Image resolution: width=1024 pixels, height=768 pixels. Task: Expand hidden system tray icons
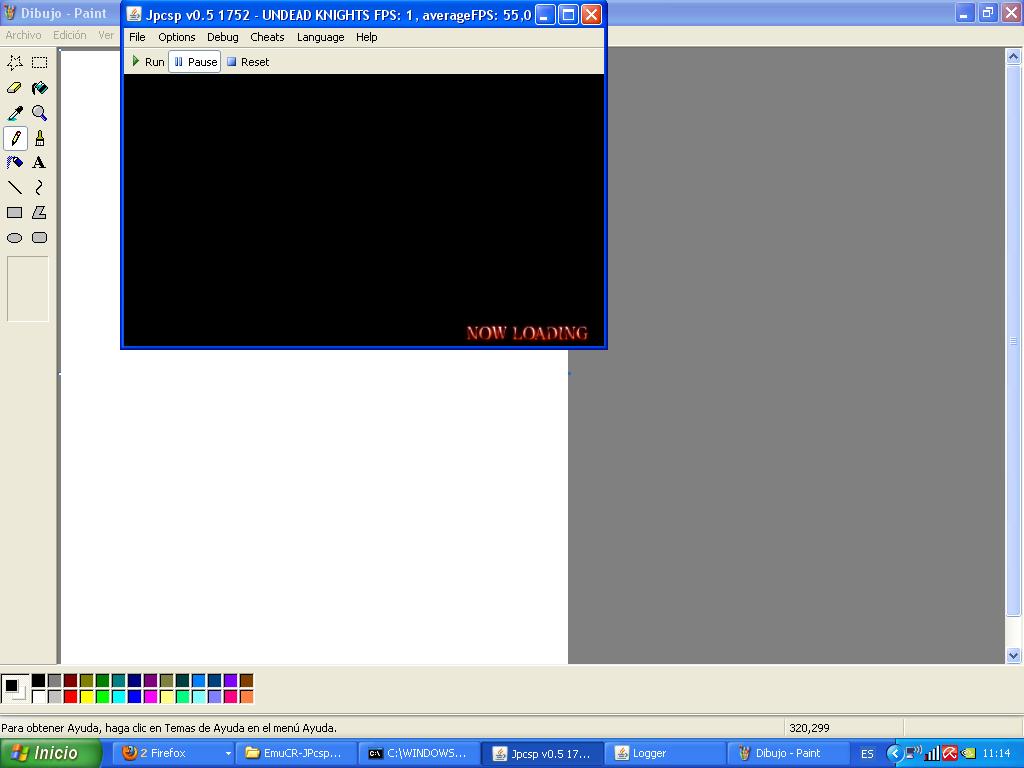(x=894, y=754)
